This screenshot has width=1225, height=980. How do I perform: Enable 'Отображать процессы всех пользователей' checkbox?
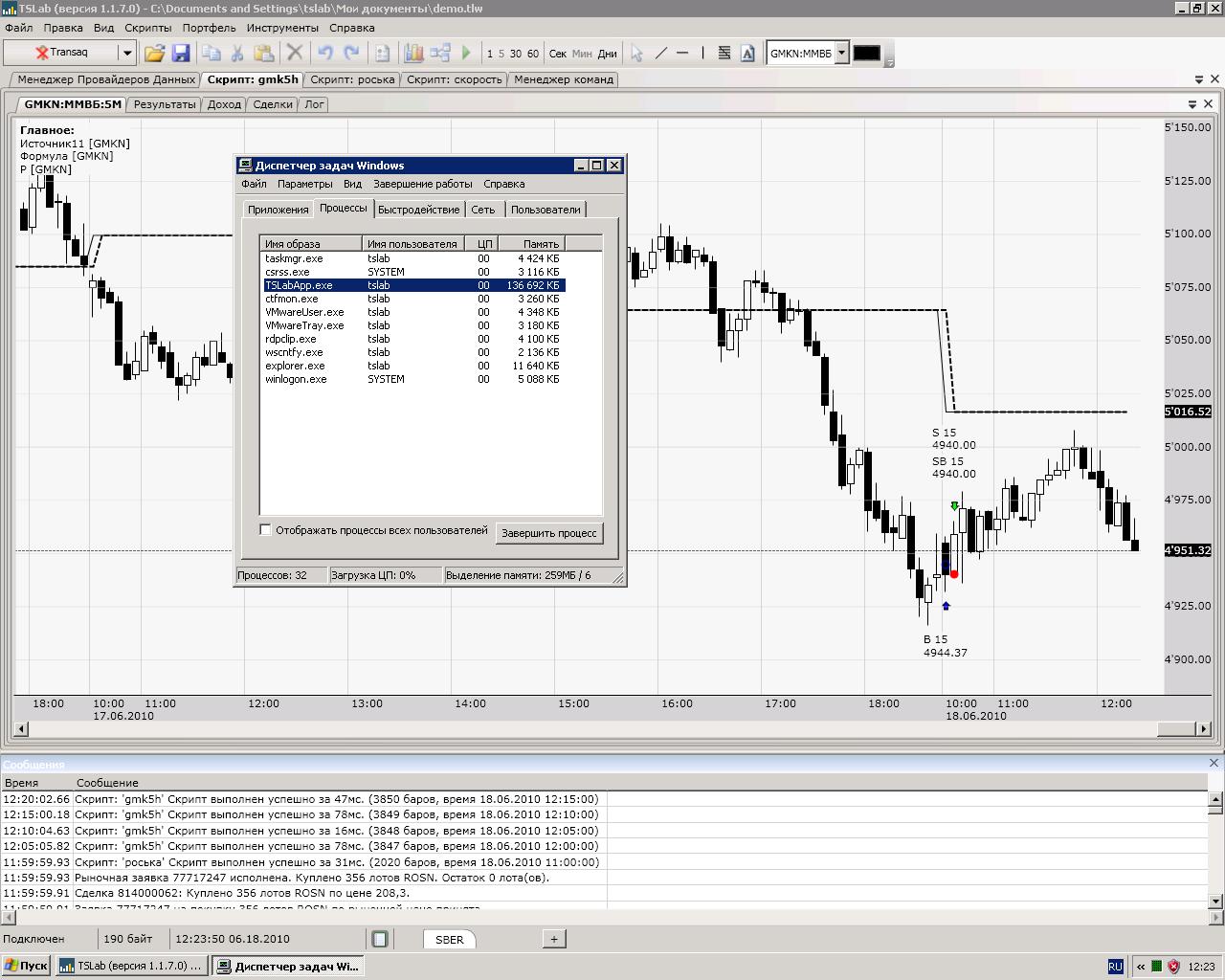(266, 530)
